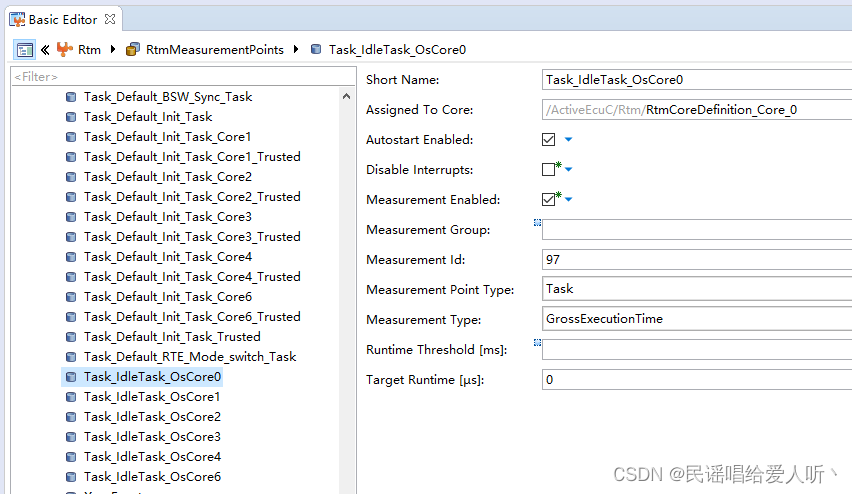Screen dimensions: 852x494
Task: Click the double-chevron breadcrumb back icon
Action: (45, 50)
